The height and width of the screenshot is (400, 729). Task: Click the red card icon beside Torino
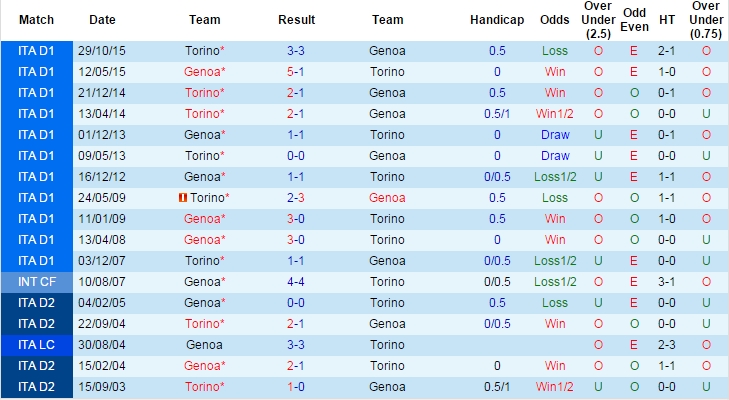(x=183, y=198)
